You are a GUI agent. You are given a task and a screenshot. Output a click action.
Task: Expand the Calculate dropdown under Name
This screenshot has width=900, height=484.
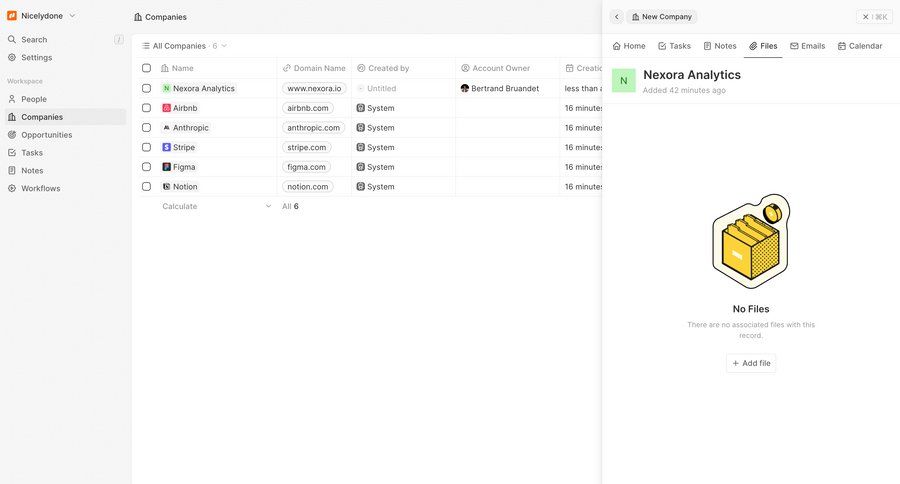coord(216,206)
